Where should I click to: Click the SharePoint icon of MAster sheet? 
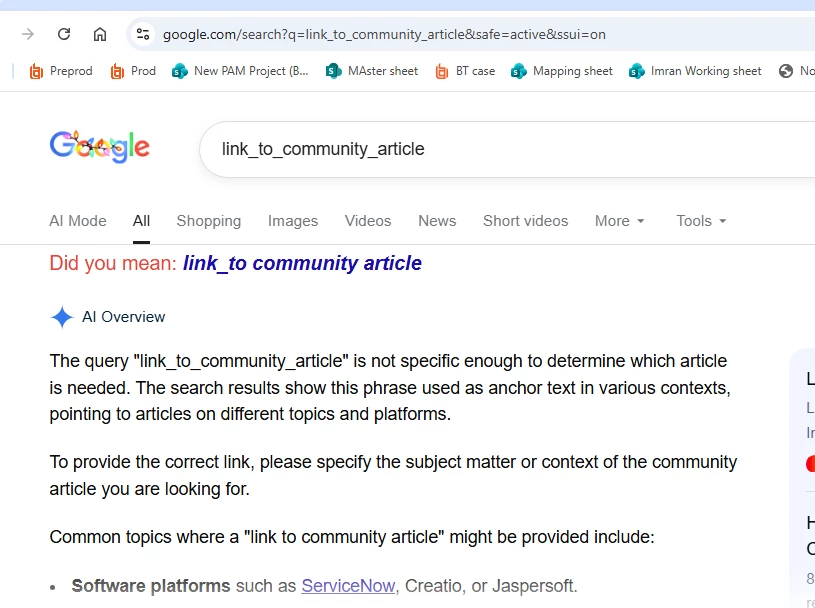coord(334,71)
